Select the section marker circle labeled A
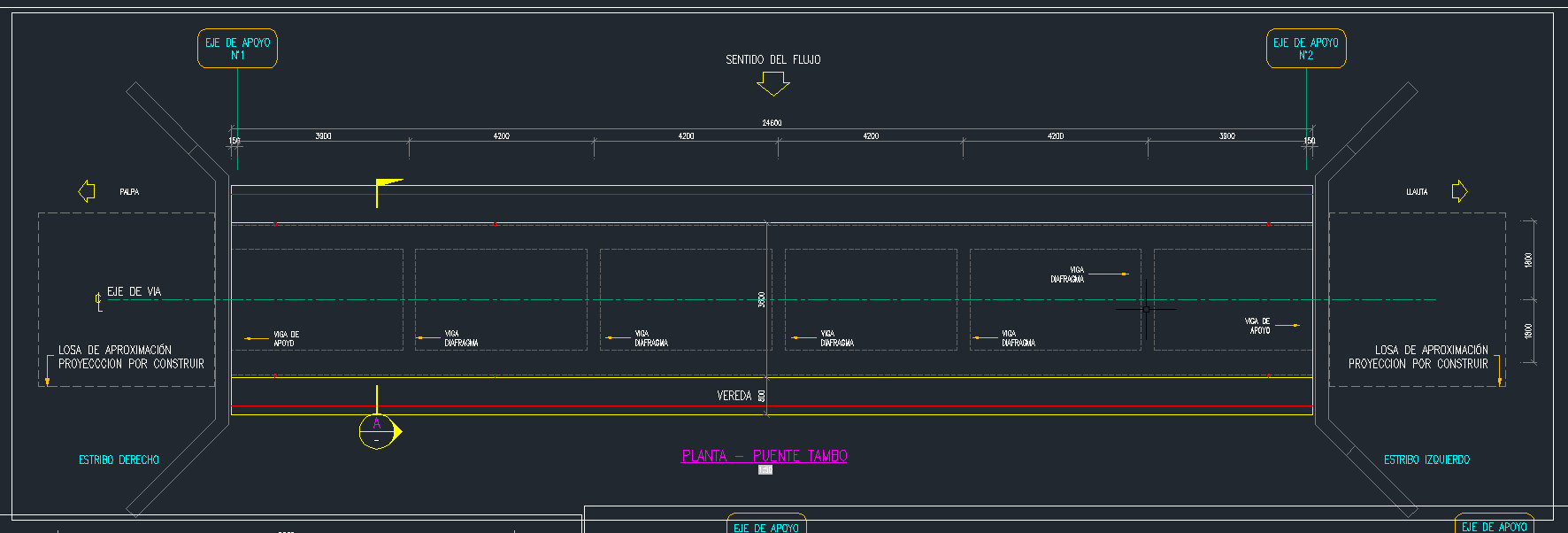This screenshot has height=533, width=1568. 377,431
